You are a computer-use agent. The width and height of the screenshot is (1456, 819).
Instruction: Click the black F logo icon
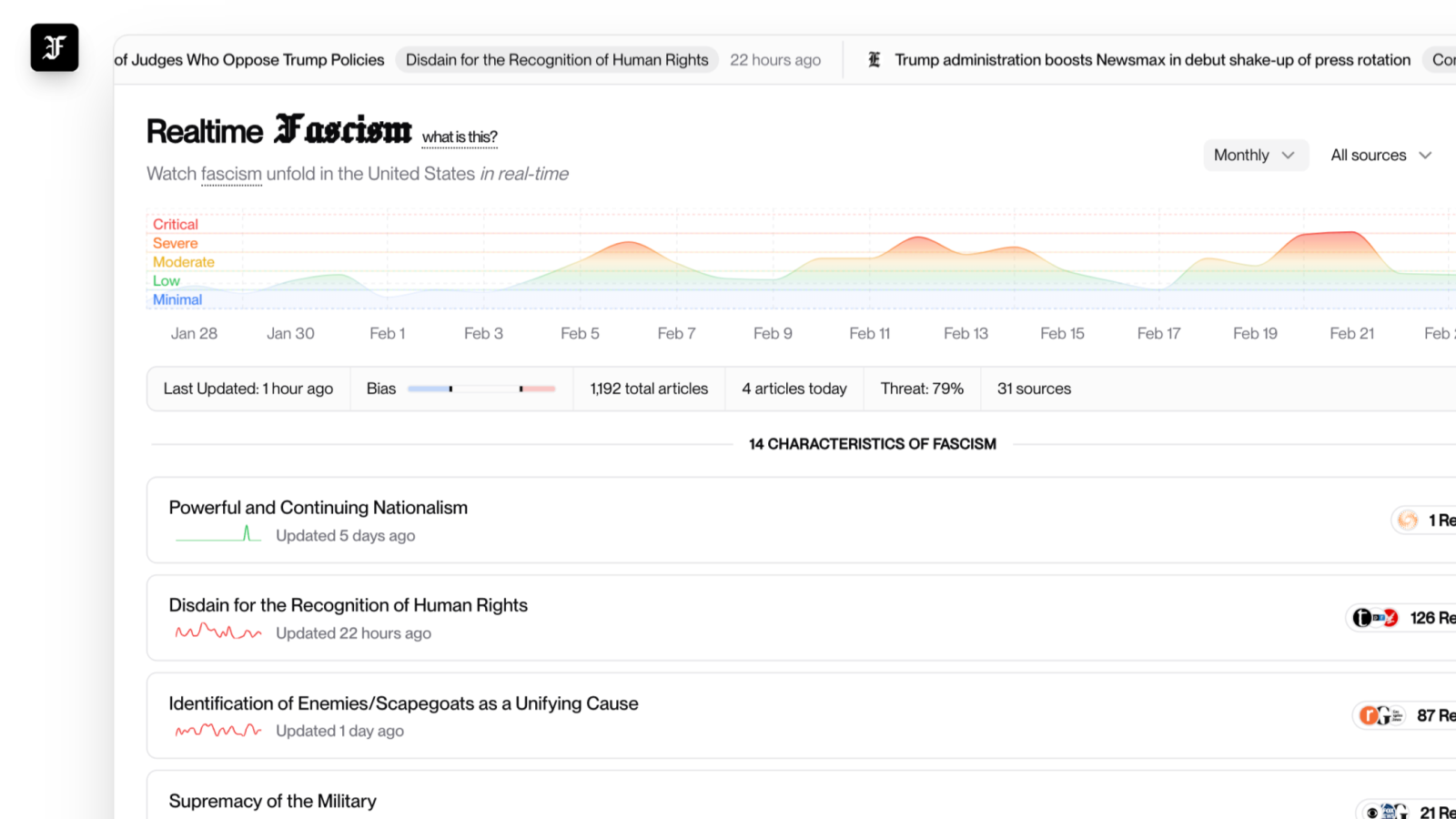(x=55, y=47)
